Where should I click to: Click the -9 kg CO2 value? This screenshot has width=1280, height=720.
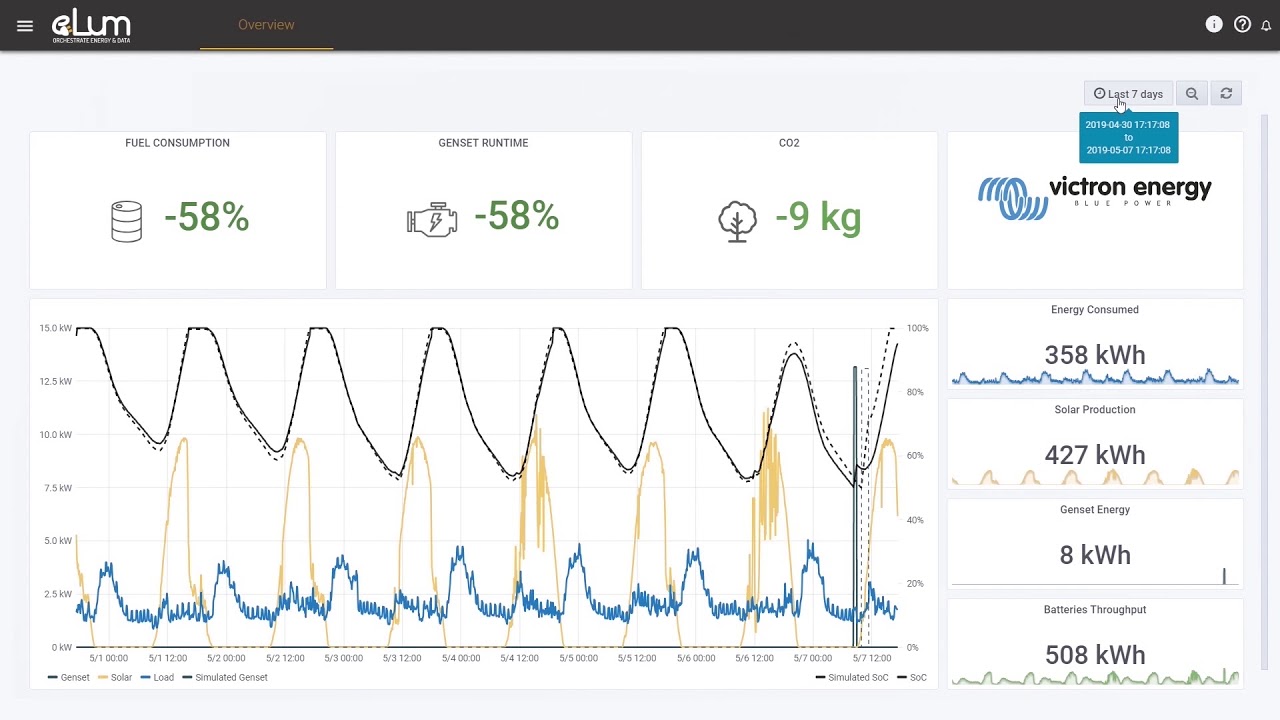[x=818, y=217]
